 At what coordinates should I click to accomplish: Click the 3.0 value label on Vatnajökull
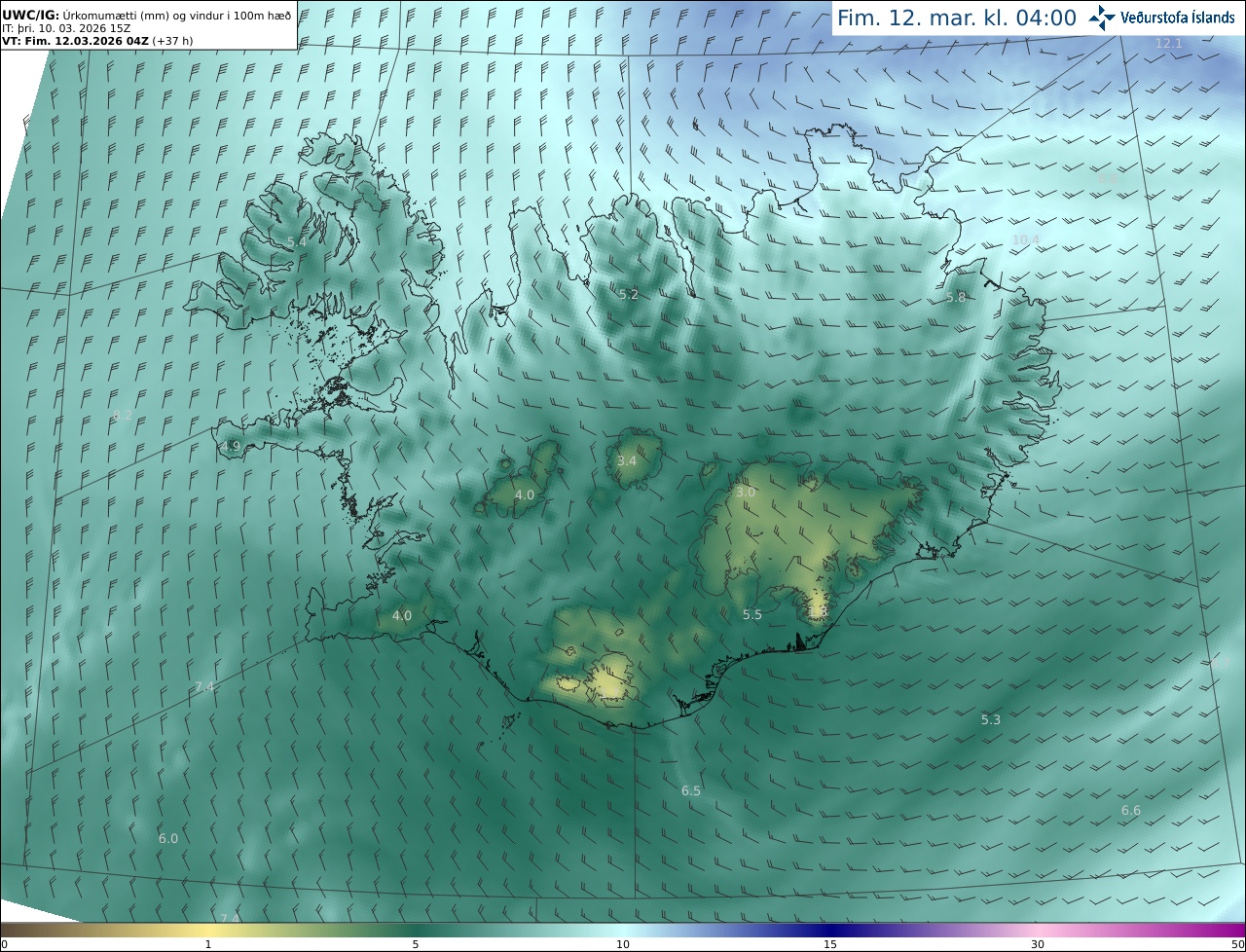(x=745, y=493)
